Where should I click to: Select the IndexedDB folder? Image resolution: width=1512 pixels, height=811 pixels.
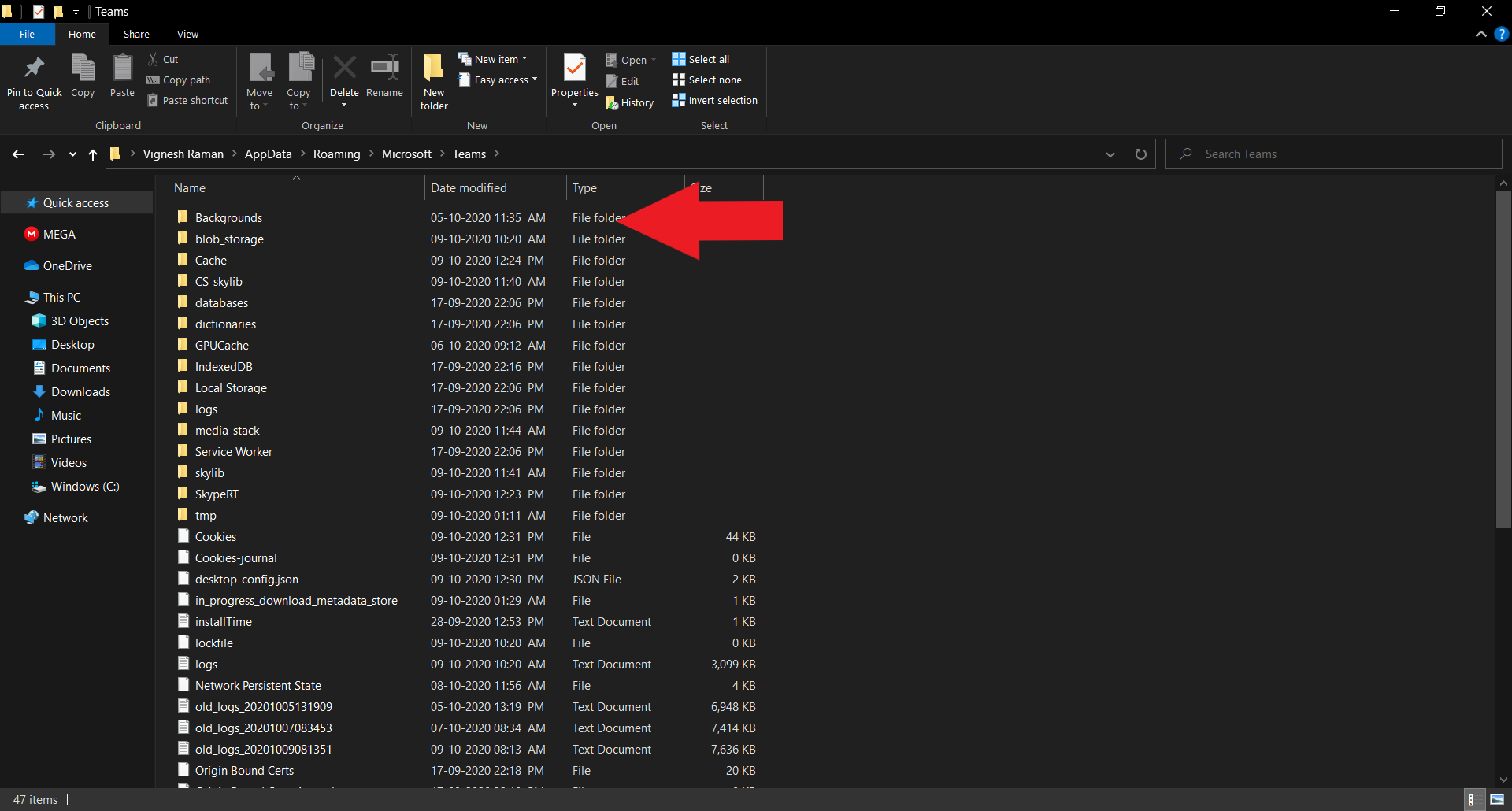pos(224,366)
